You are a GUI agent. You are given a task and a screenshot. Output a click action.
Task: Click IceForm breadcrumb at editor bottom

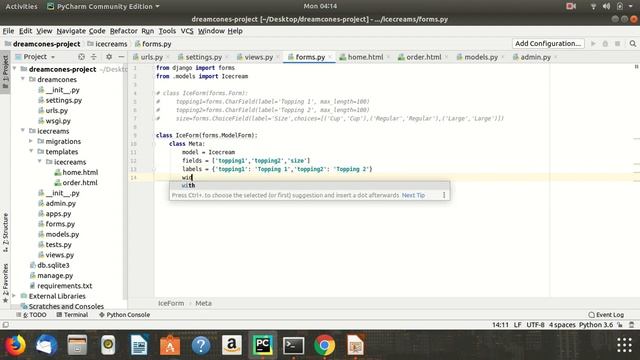pos(171,303)
